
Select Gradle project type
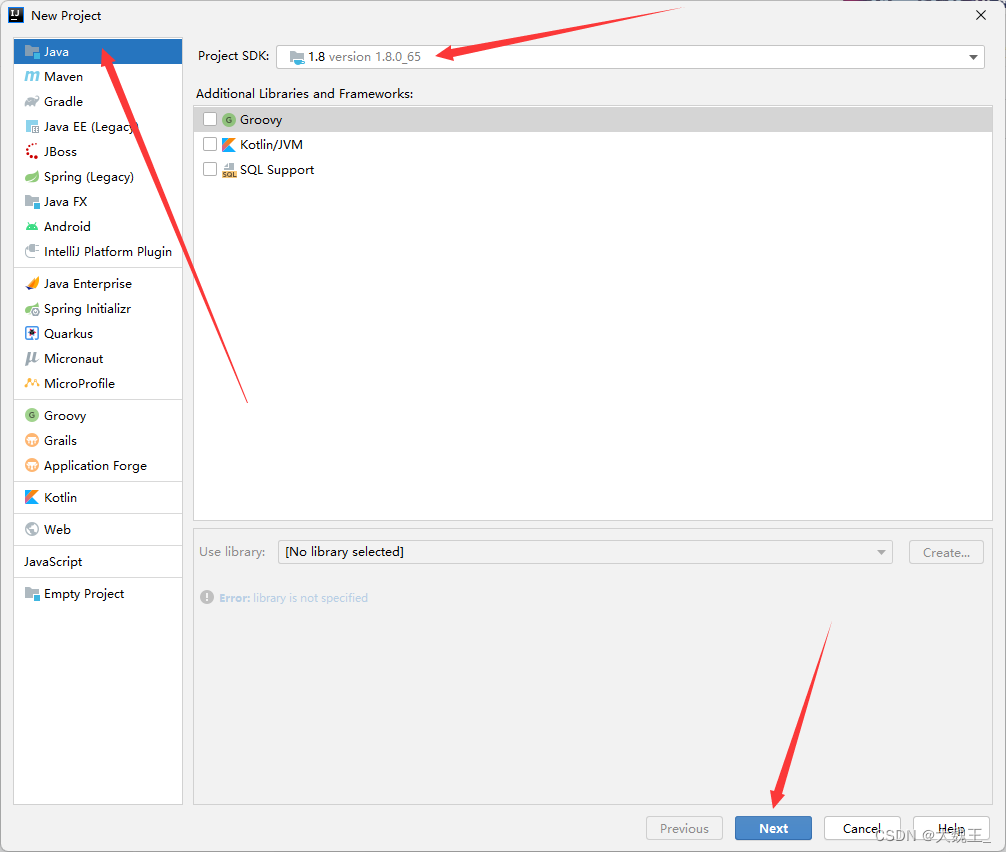(98, 101)
